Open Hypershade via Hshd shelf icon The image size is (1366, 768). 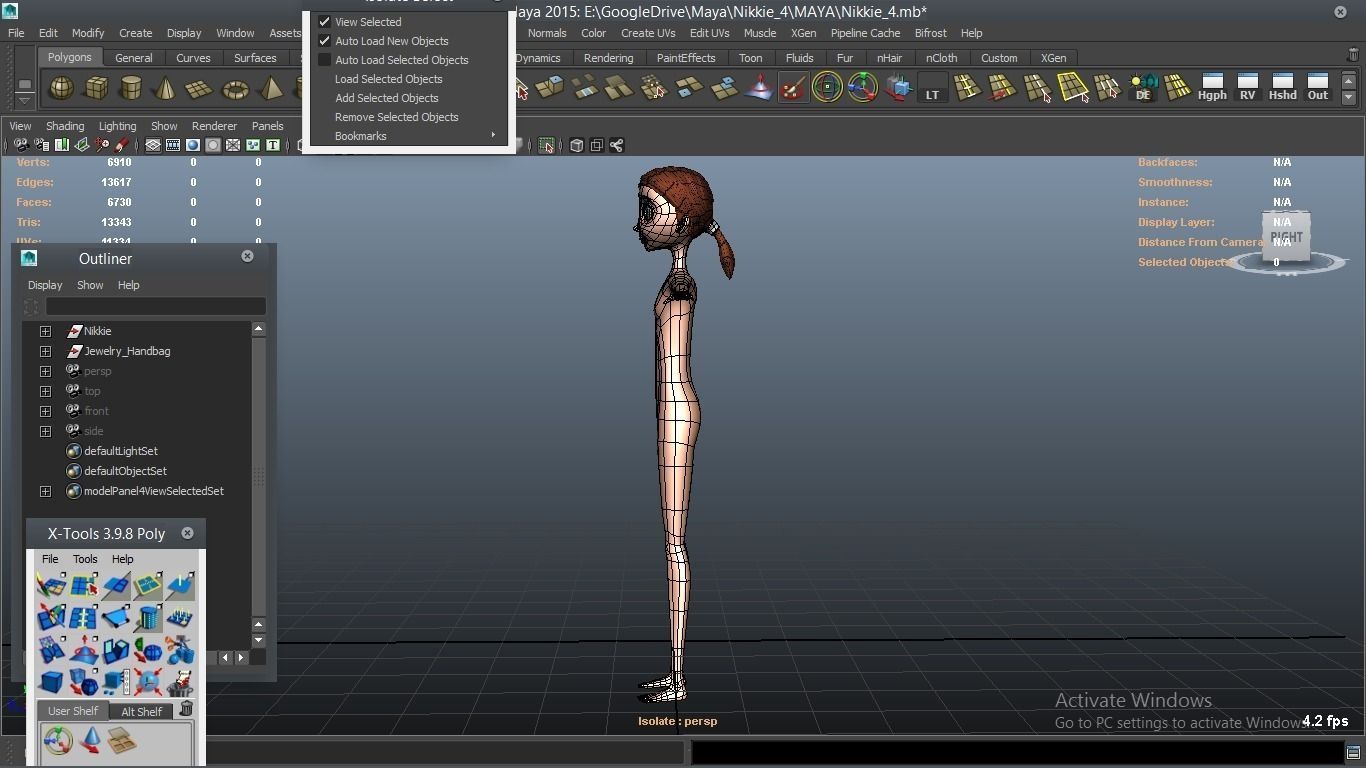tap(1282, 88)
